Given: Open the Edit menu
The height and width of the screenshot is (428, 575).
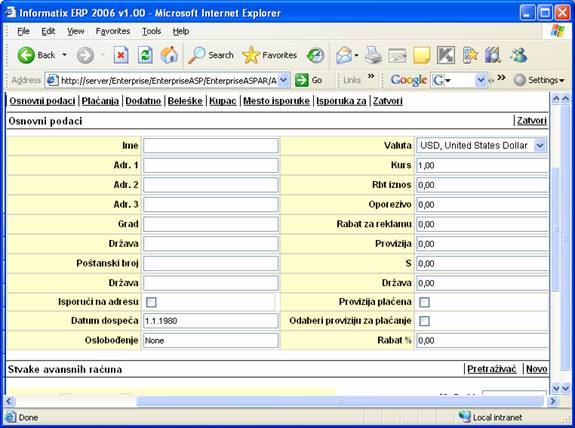Looking at the screenshot, I should (48, 31).
